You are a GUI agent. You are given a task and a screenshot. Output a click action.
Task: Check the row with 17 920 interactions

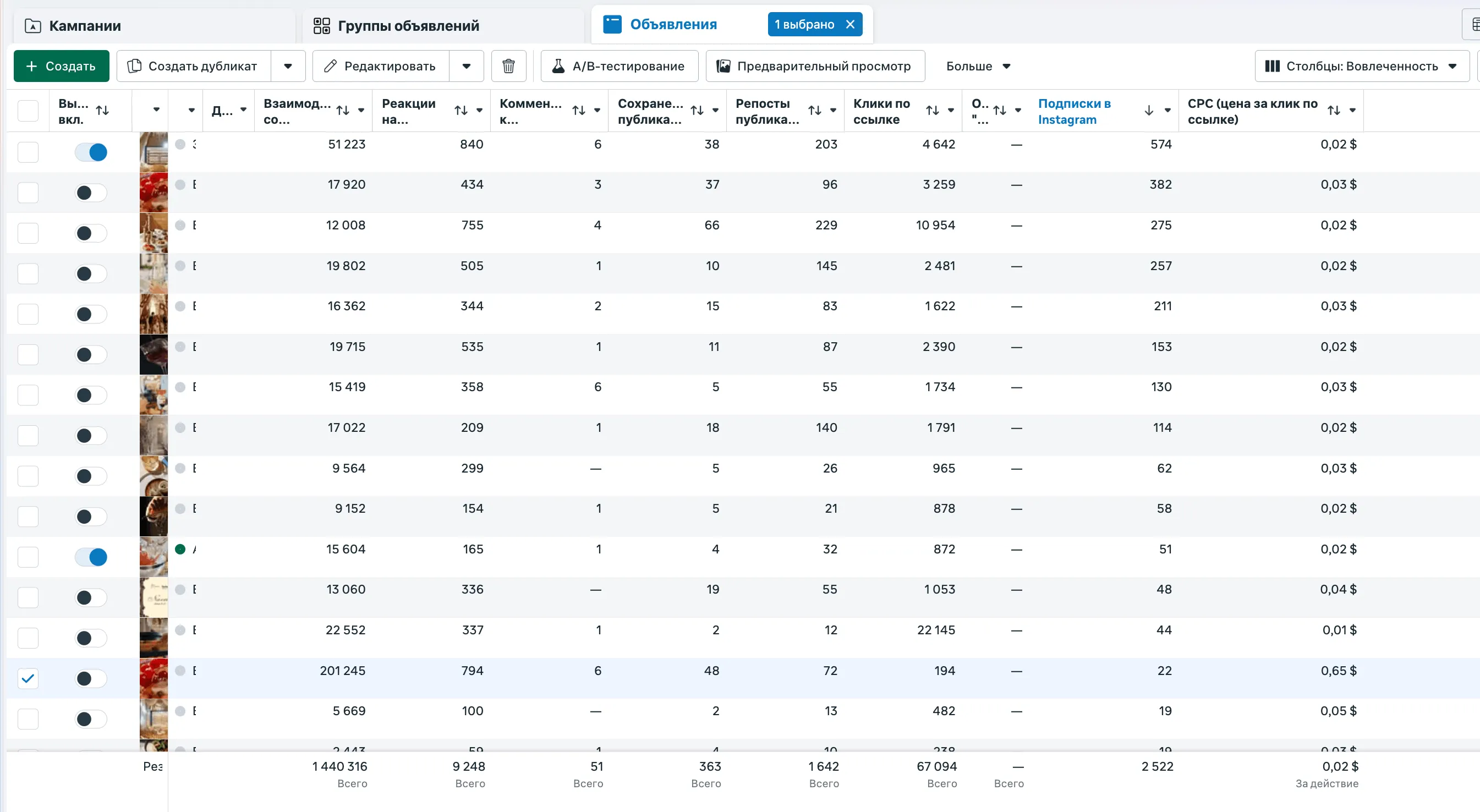tap(28, 193)
